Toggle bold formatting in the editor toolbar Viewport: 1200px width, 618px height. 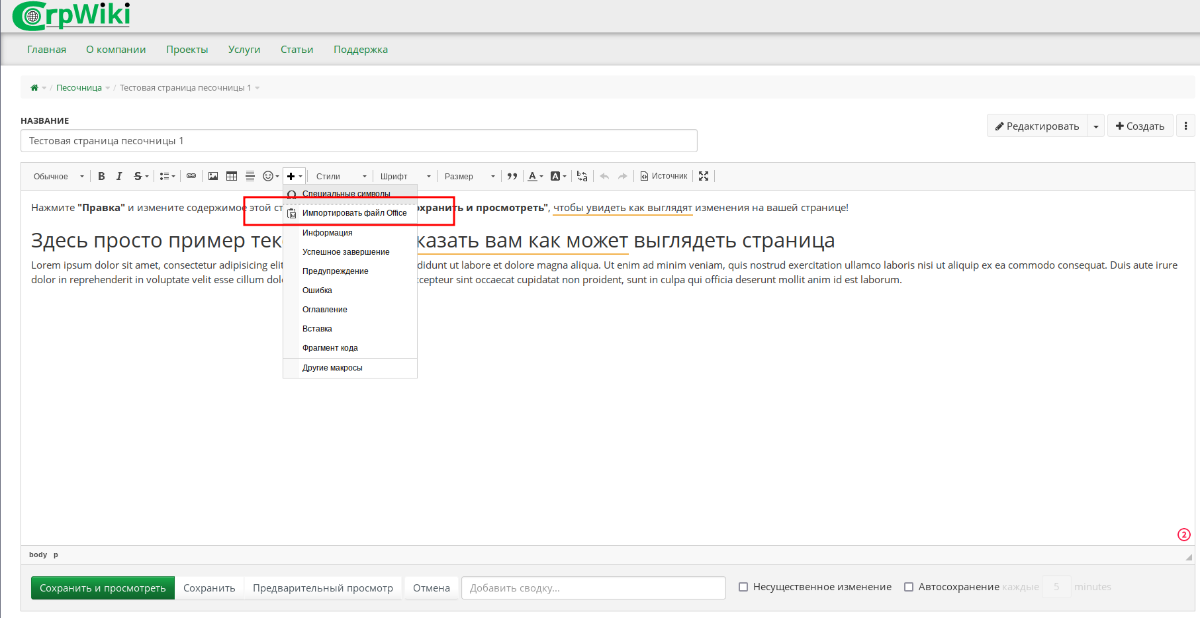click(x=101, y=176)
